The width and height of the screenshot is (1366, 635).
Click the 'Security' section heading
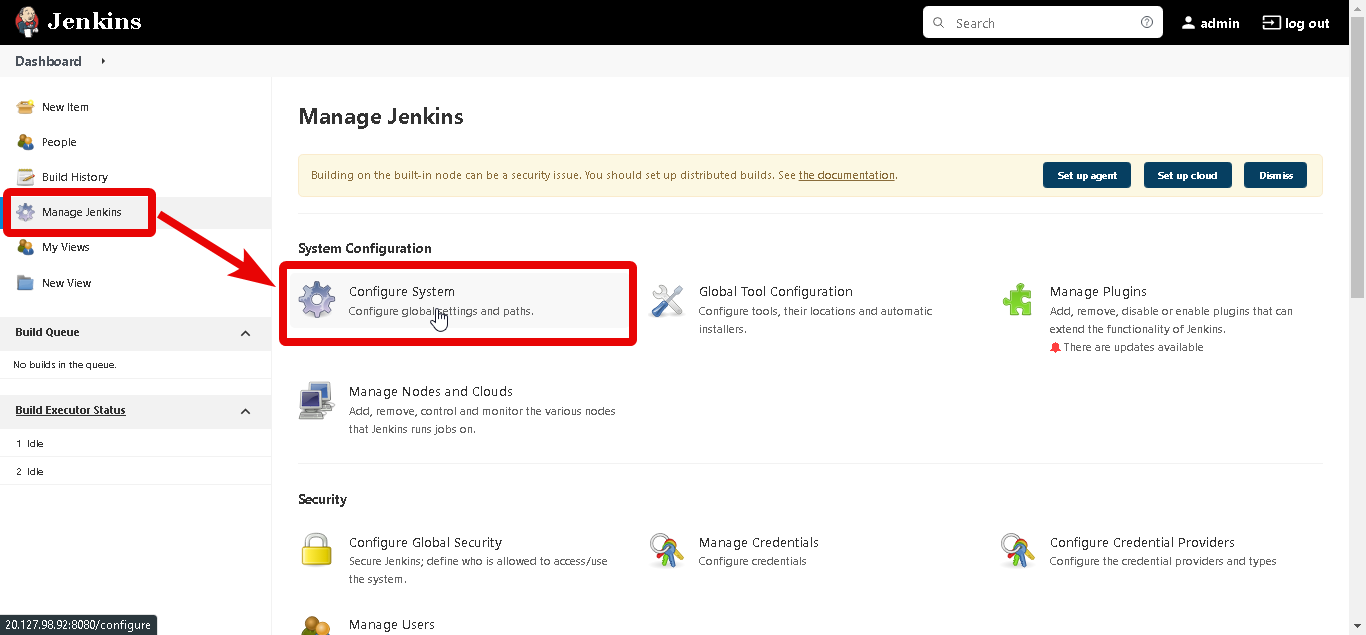322,499
